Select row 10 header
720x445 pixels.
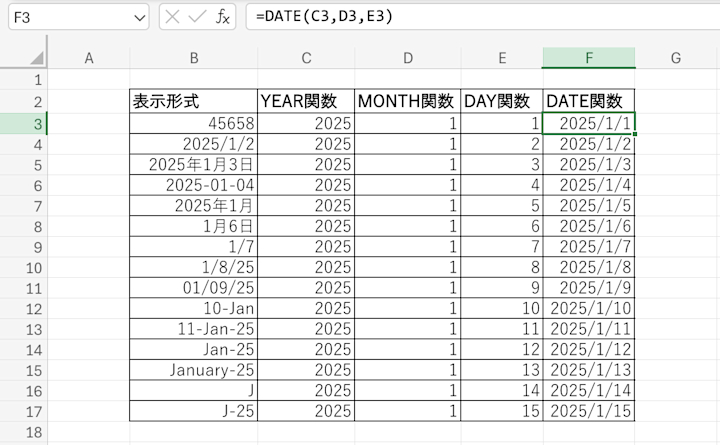[23, 267]
